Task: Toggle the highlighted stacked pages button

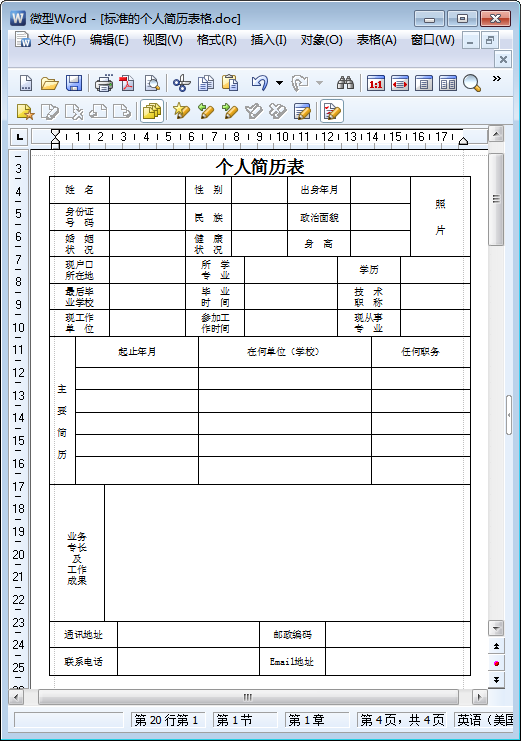Action: click(152, 112)
